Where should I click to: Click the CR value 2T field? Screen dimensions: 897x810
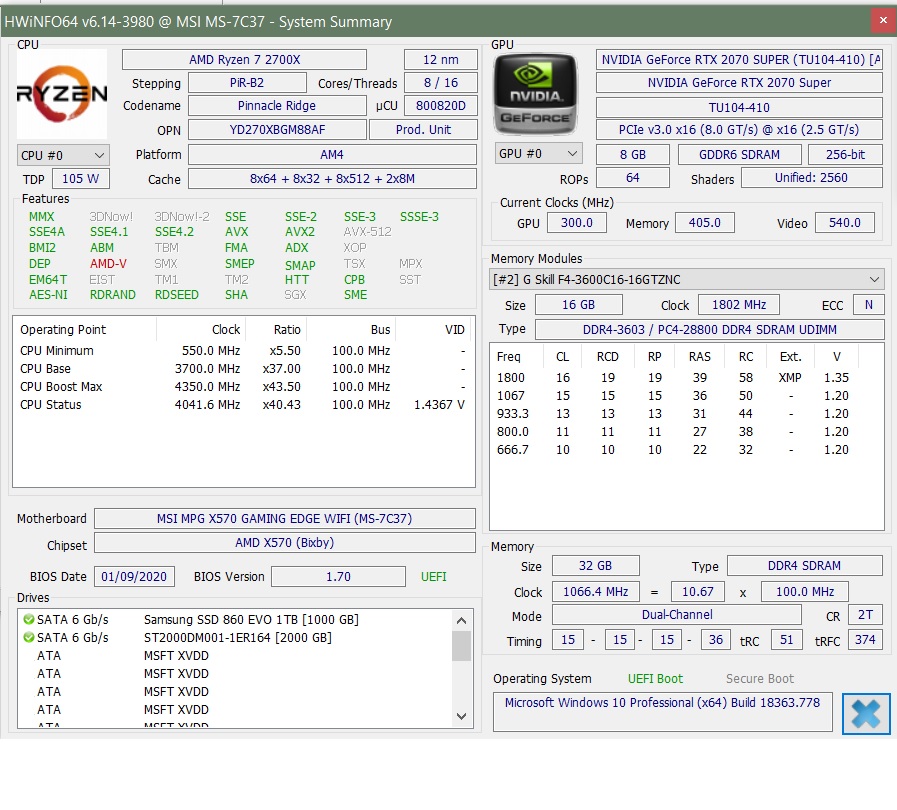(866, 615)
